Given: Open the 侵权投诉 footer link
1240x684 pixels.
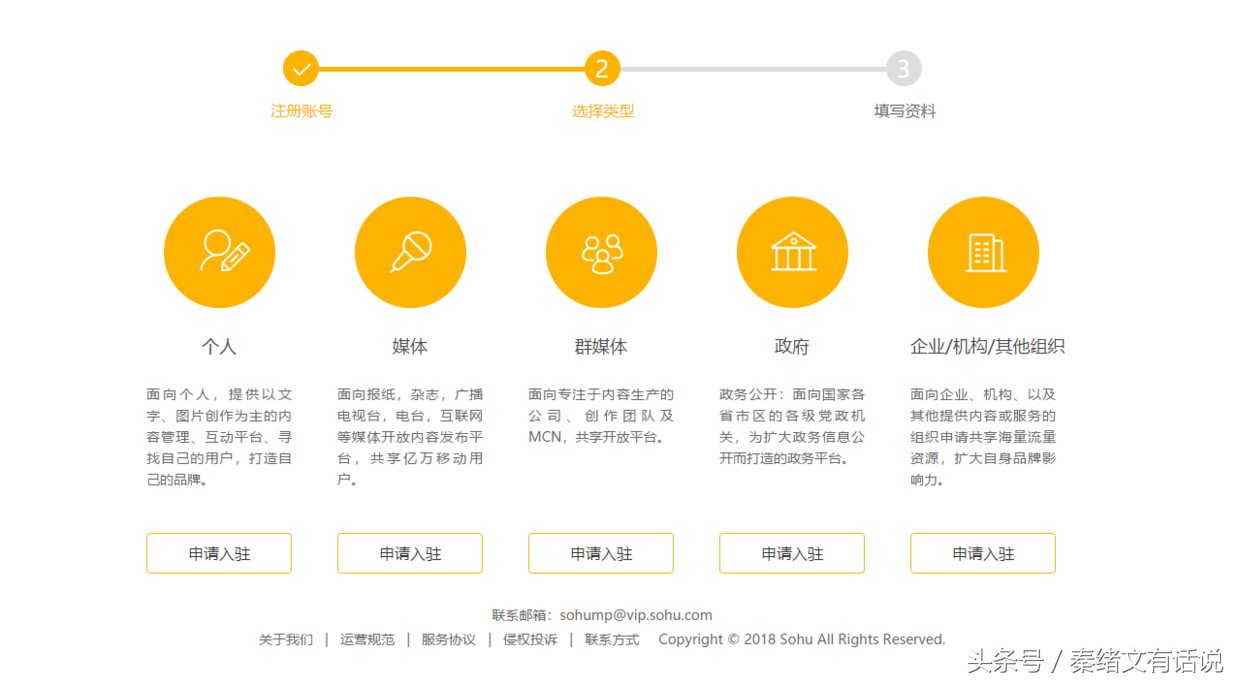Looking at the screenshot, I should pyautogui.click(x=530, y=640).
